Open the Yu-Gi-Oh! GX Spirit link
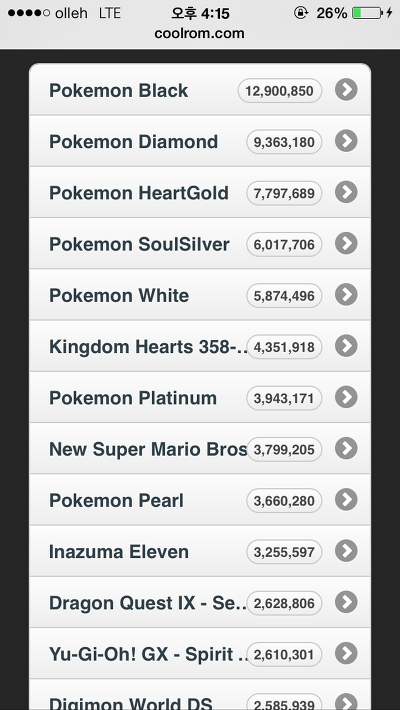 (200, 653)
